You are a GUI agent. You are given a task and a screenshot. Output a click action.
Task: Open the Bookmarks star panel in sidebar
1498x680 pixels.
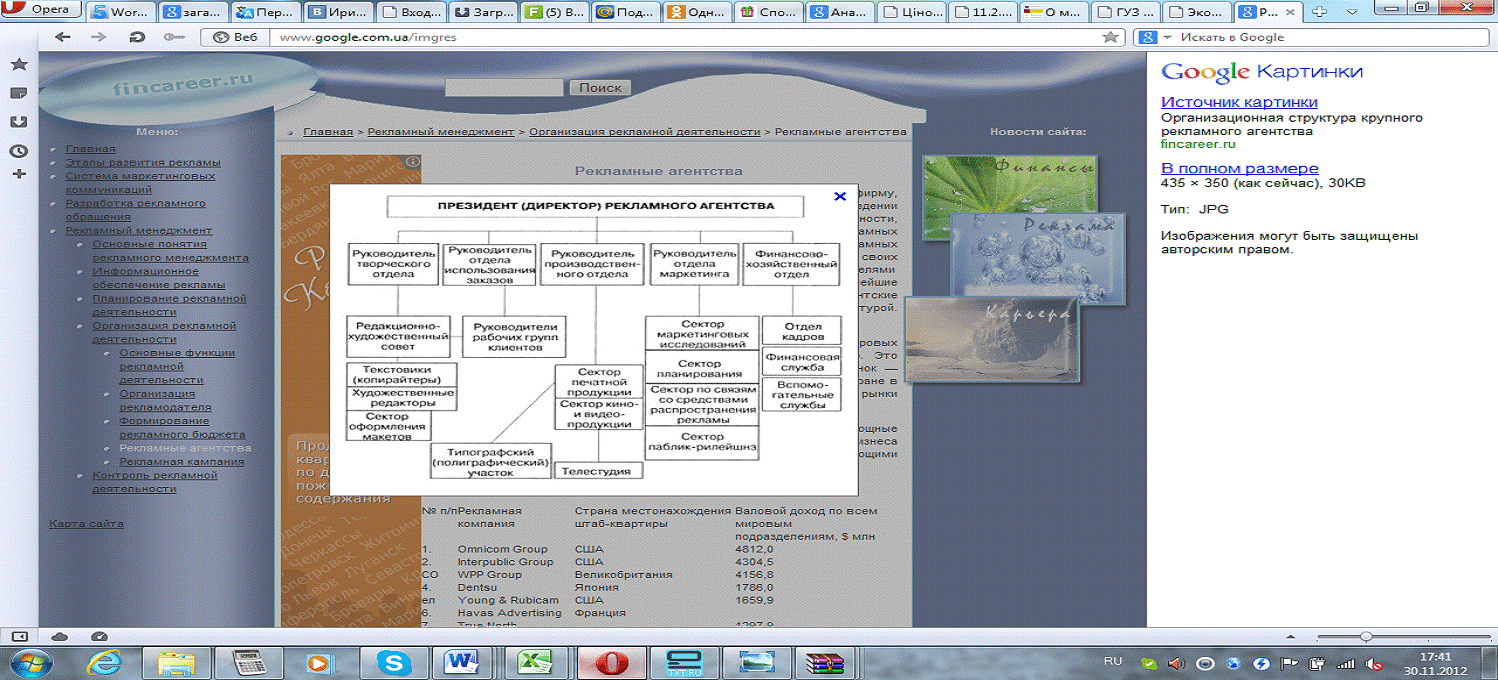(18, 64)
